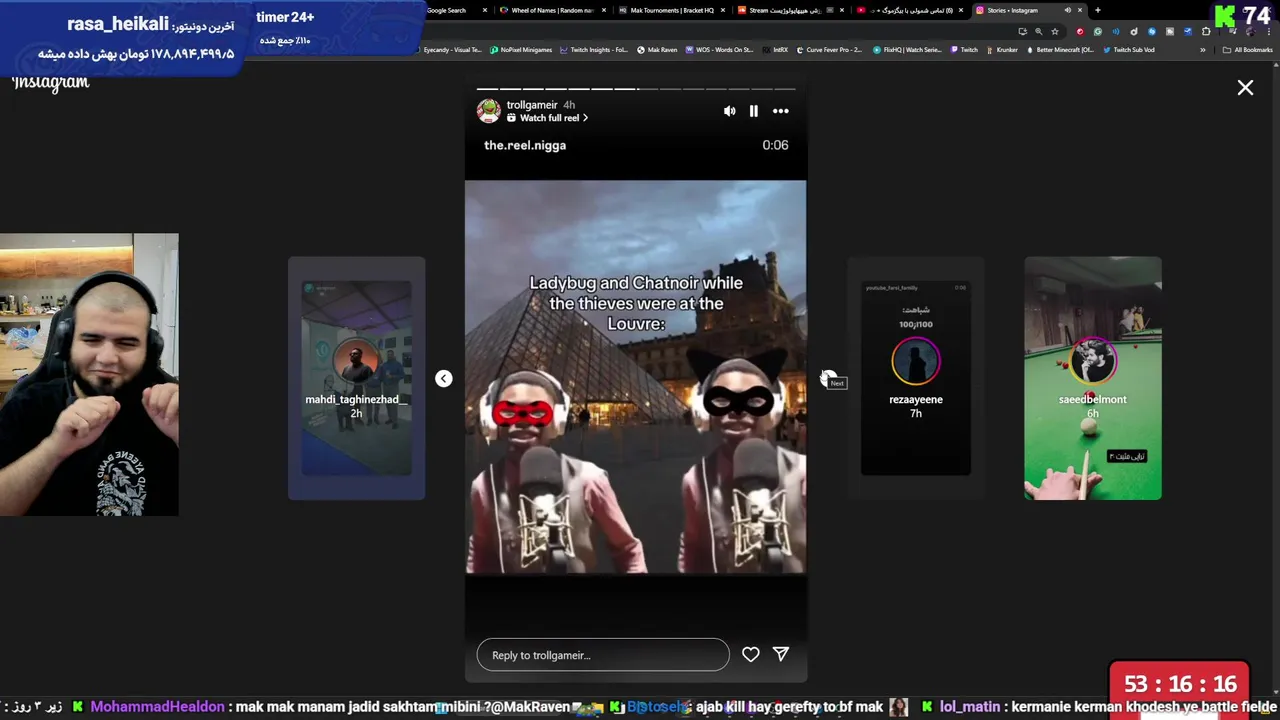Like the story with the heart icon

click(751, 654)
